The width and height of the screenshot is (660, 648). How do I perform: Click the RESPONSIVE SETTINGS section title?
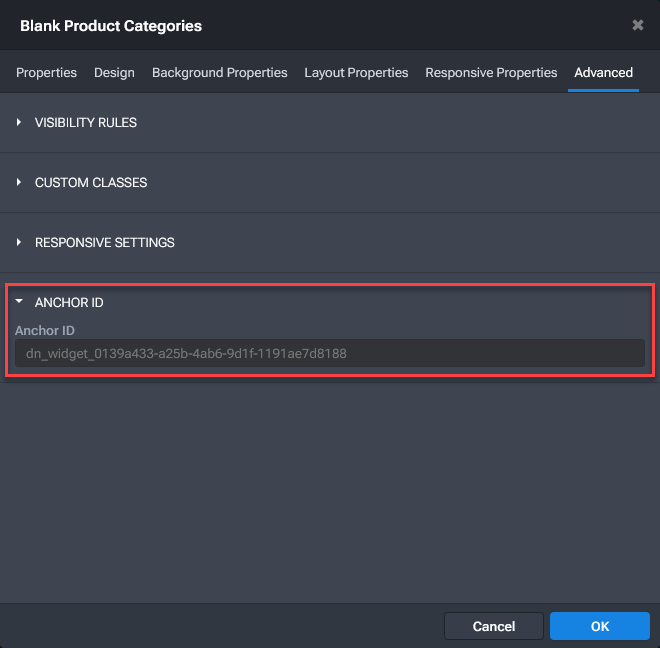click(105, 242)
